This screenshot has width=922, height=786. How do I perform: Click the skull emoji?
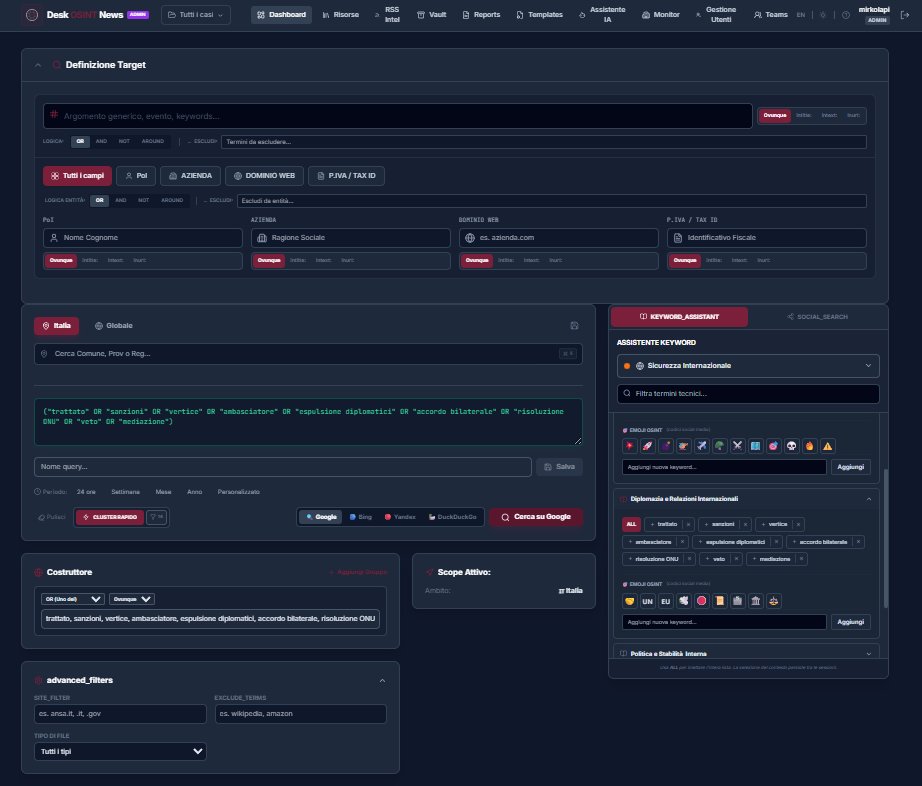click(x=791, y=446)
